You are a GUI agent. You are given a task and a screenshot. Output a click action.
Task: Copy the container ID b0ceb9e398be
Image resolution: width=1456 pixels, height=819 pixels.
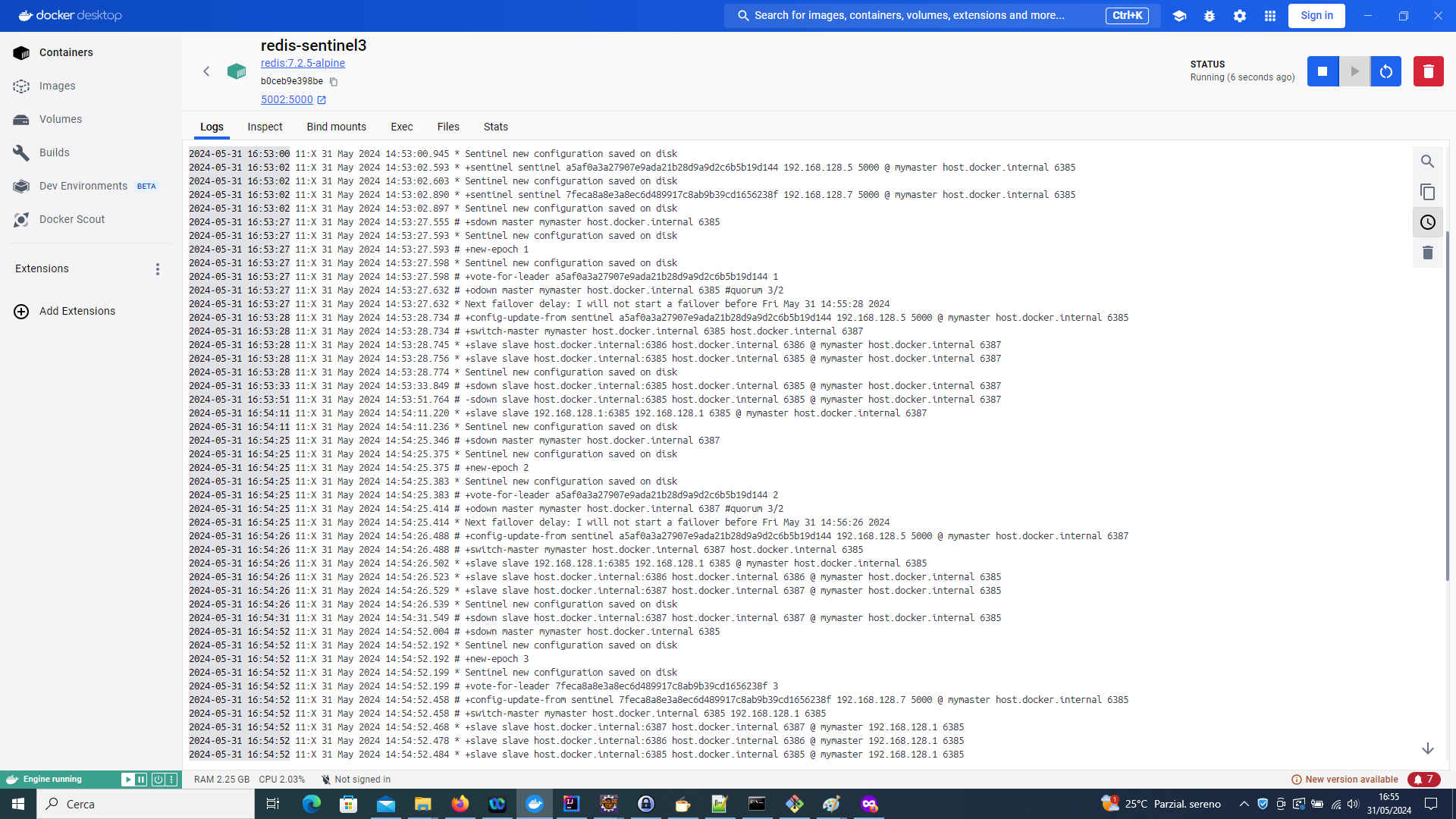click(x=334, y=82)
